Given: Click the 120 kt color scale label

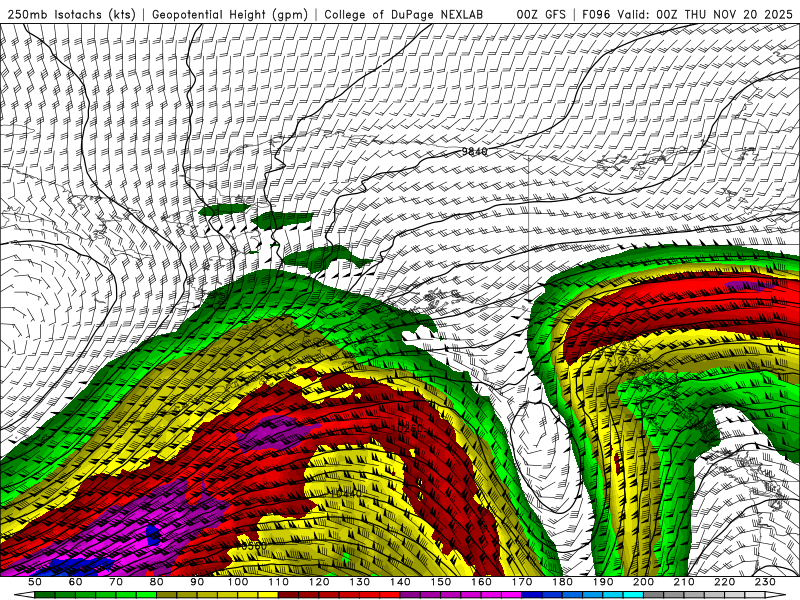Looking at the screenshot, I should click(319, 582).
